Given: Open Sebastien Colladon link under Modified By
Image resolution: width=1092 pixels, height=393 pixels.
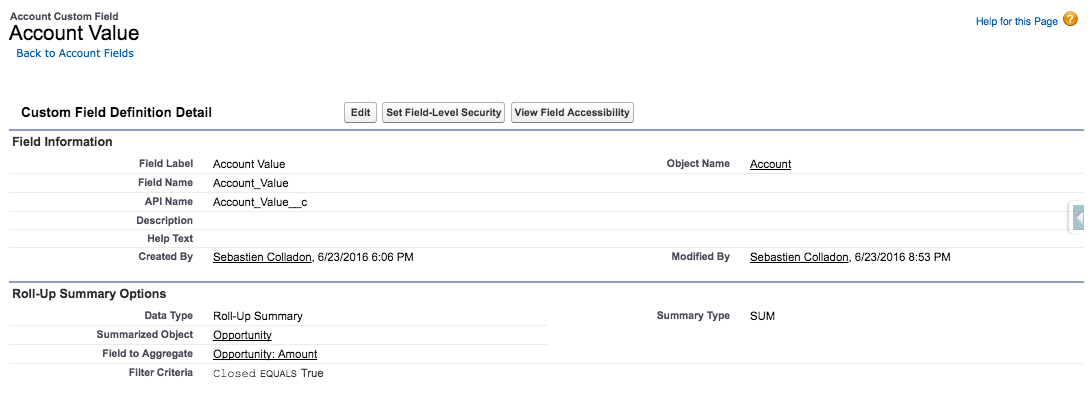Looking at the screenshot, I should (x=799, y=257).
